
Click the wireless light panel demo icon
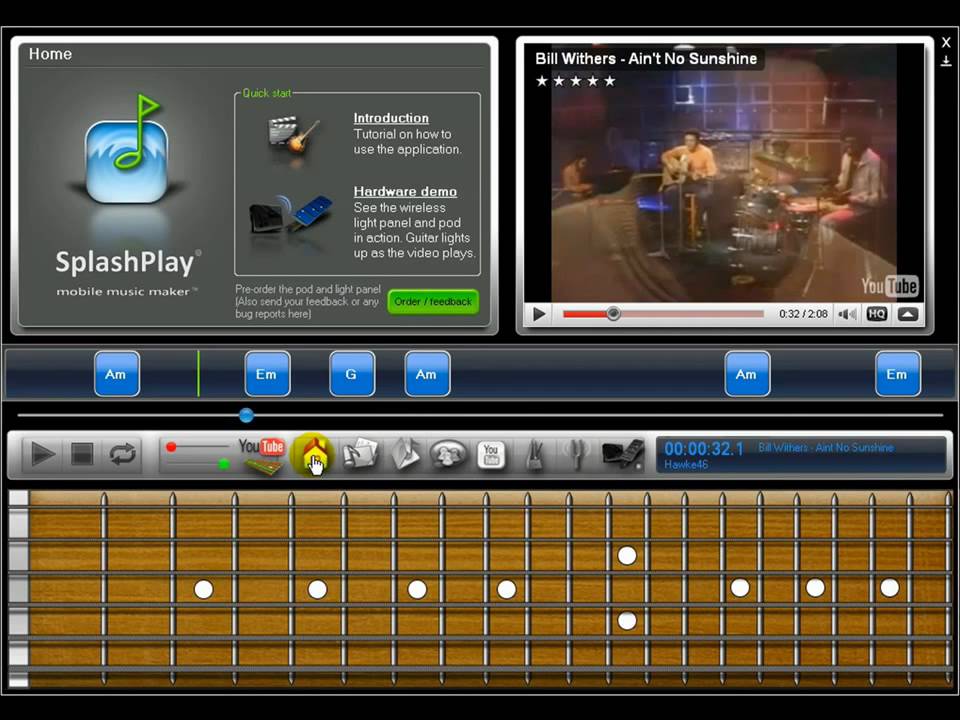click(290, 214)
